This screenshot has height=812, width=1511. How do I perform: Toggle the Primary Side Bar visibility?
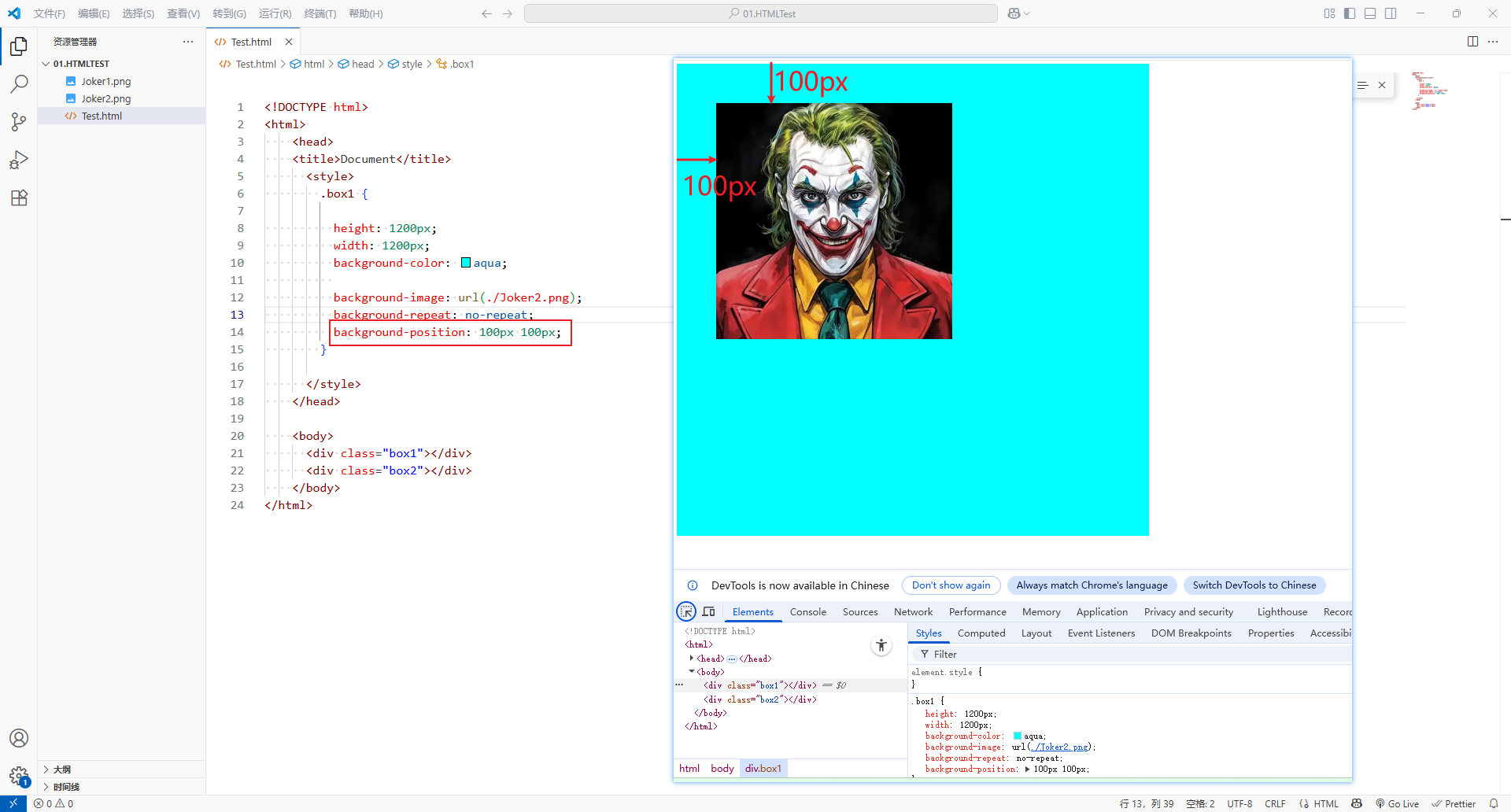[1350, 13]
